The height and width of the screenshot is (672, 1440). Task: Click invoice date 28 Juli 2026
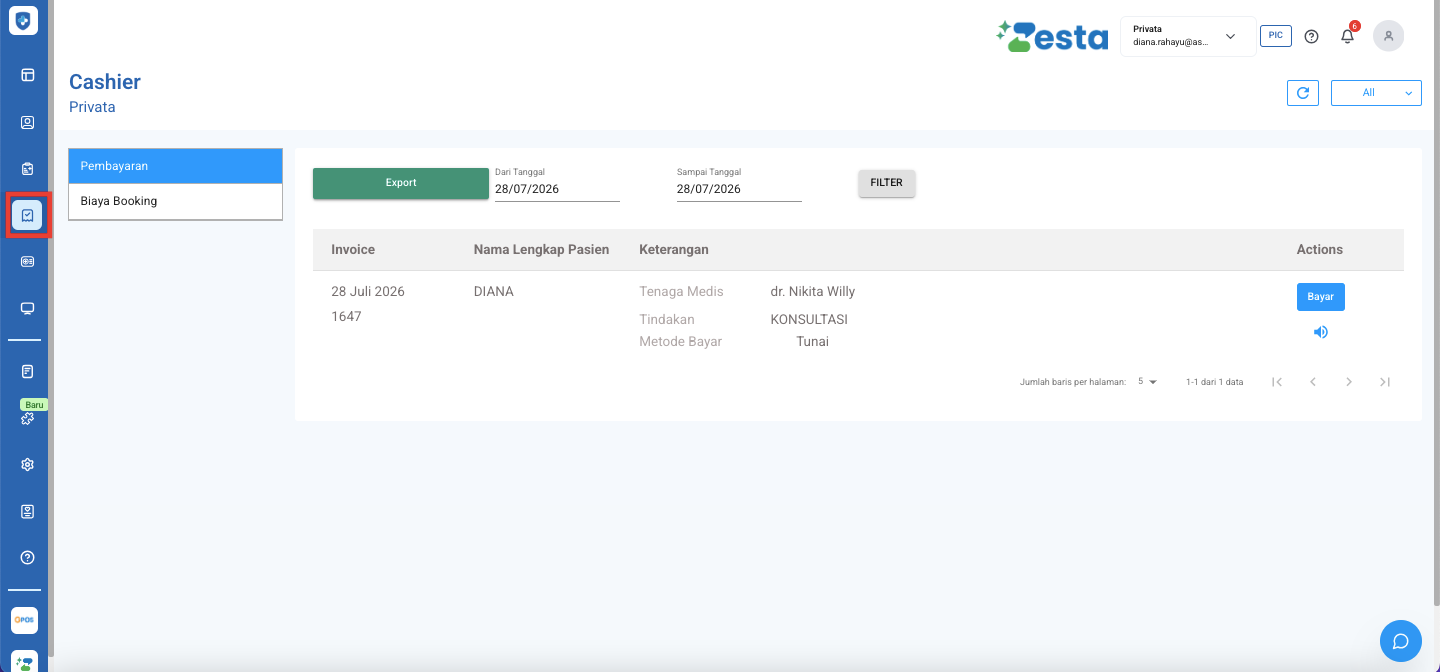click(368, 292)
